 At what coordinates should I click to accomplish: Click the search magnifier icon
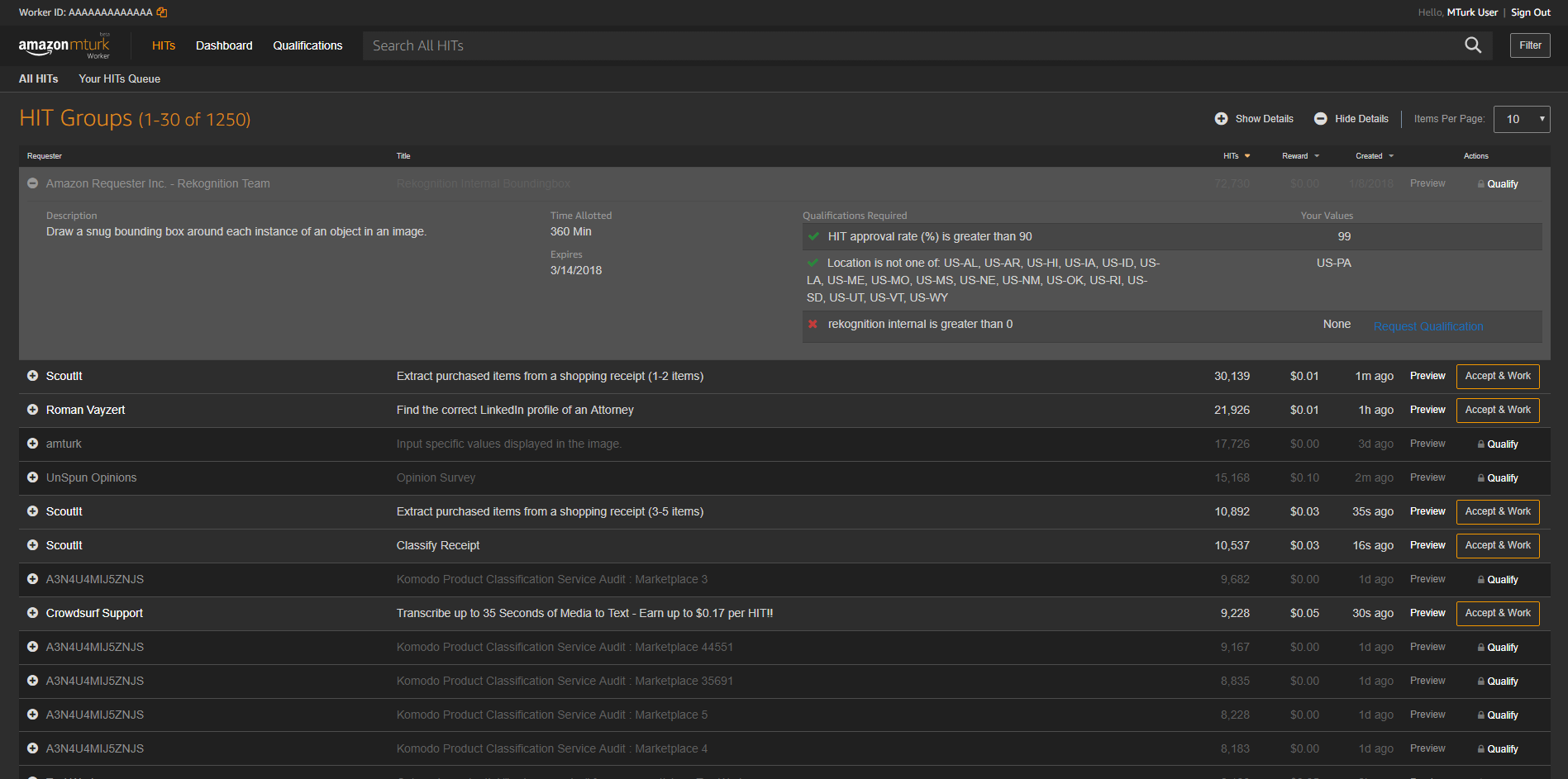(1472, 45)
